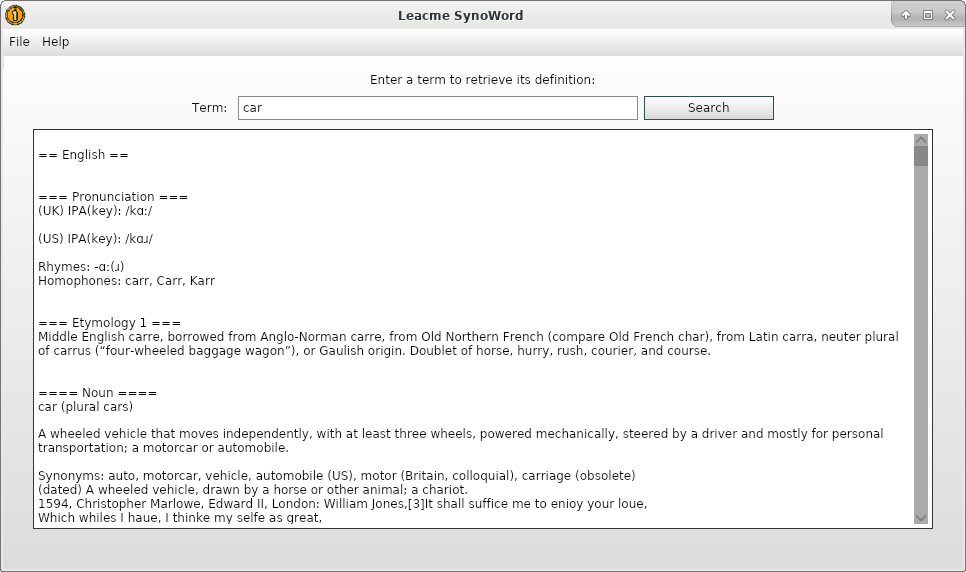Click the 'Synonyms: auto, motorcar' line
This screenshot has width=966, height=572.
[336, 476]
